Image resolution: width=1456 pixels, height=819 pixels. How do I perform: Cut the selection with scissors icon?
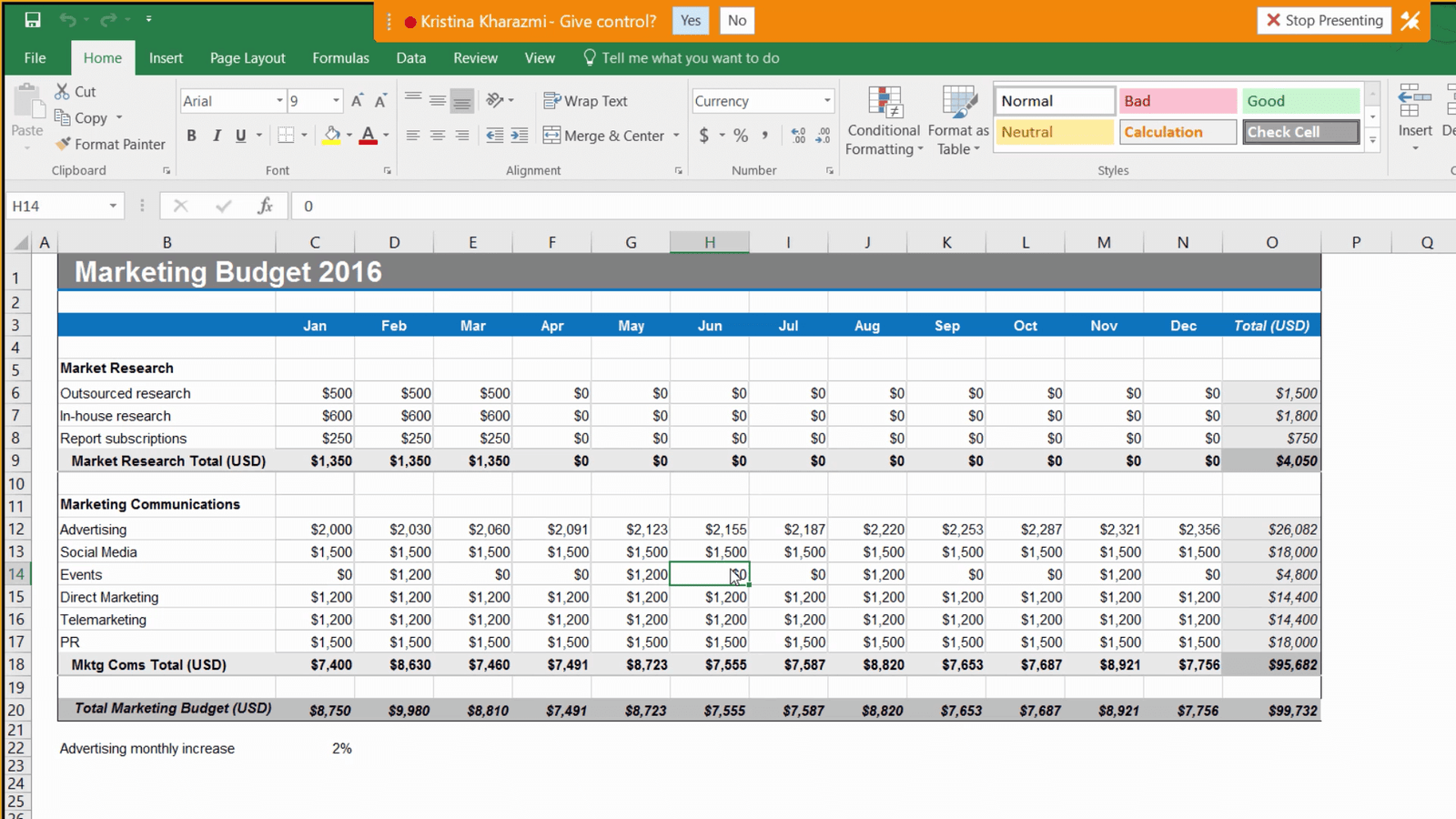click(x=62, y=91)
